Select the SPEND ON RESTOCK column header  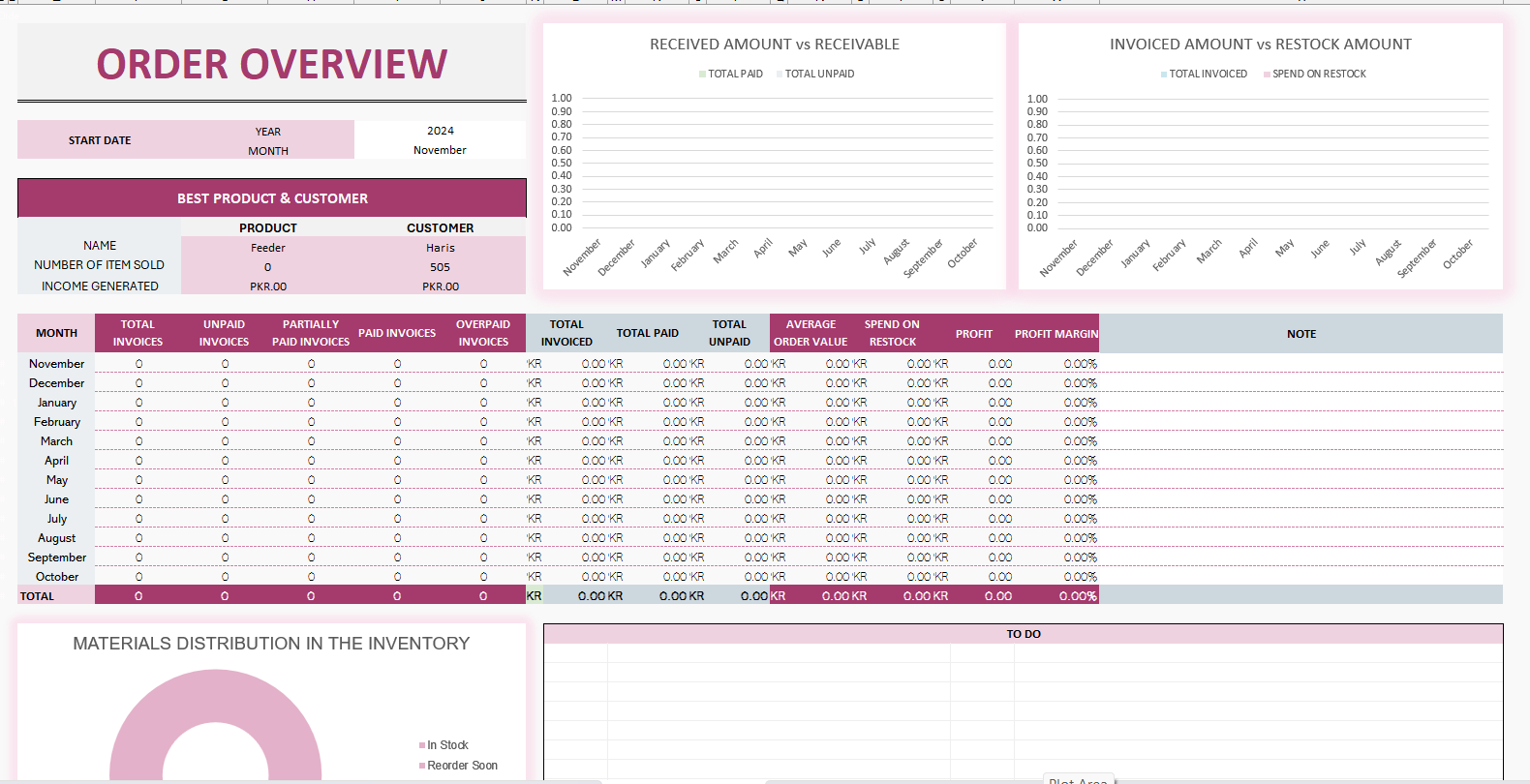pos(892,333)
